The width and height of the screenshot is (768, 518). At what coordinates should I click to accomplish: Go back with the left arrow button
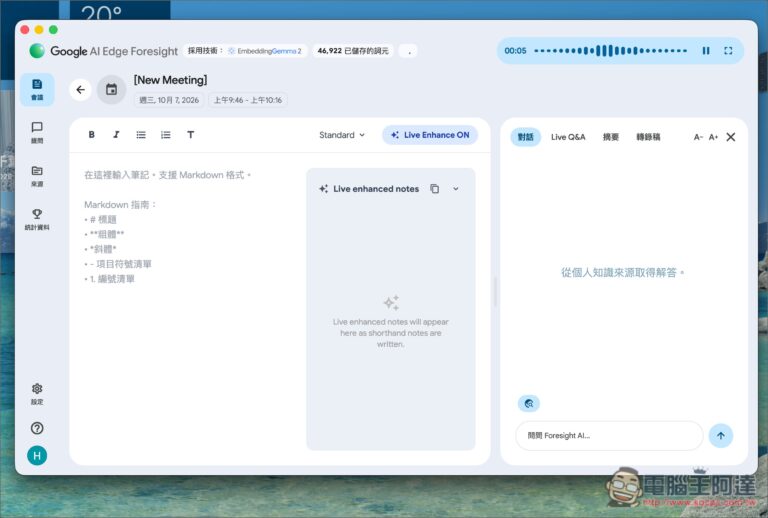click(80, 90)
